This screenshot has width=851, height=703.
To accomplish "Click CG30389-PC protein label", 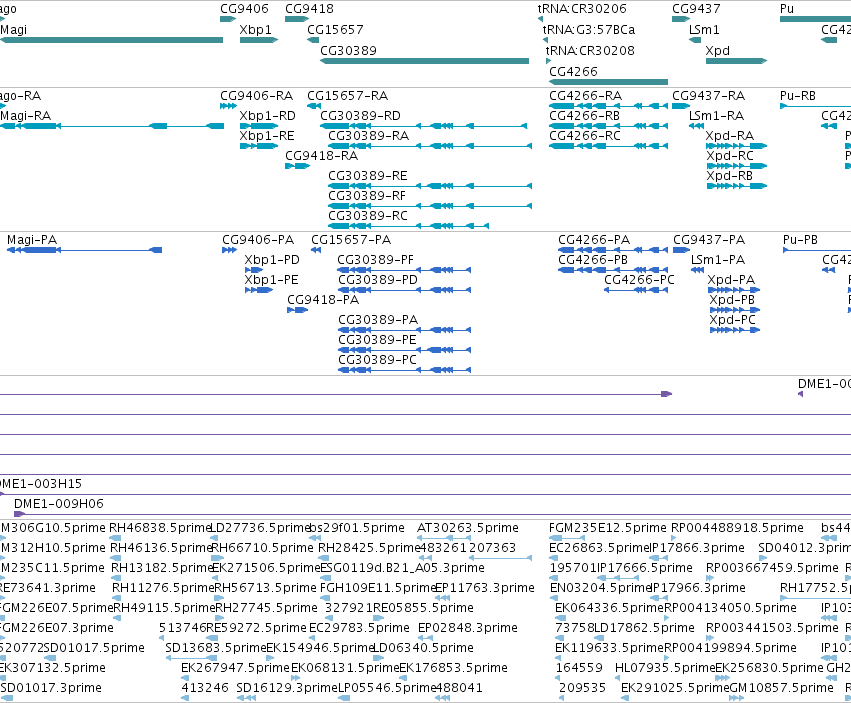I will click(378, 360).
